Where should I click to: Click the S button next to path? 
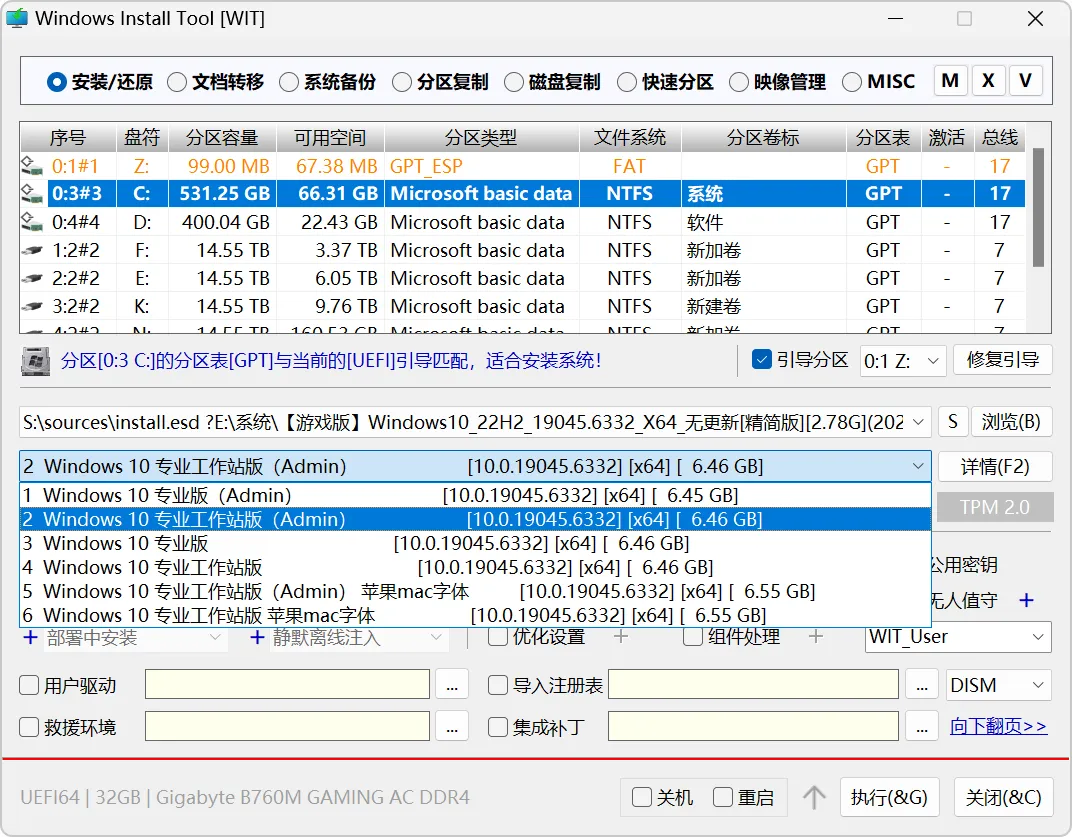[952, 422]
